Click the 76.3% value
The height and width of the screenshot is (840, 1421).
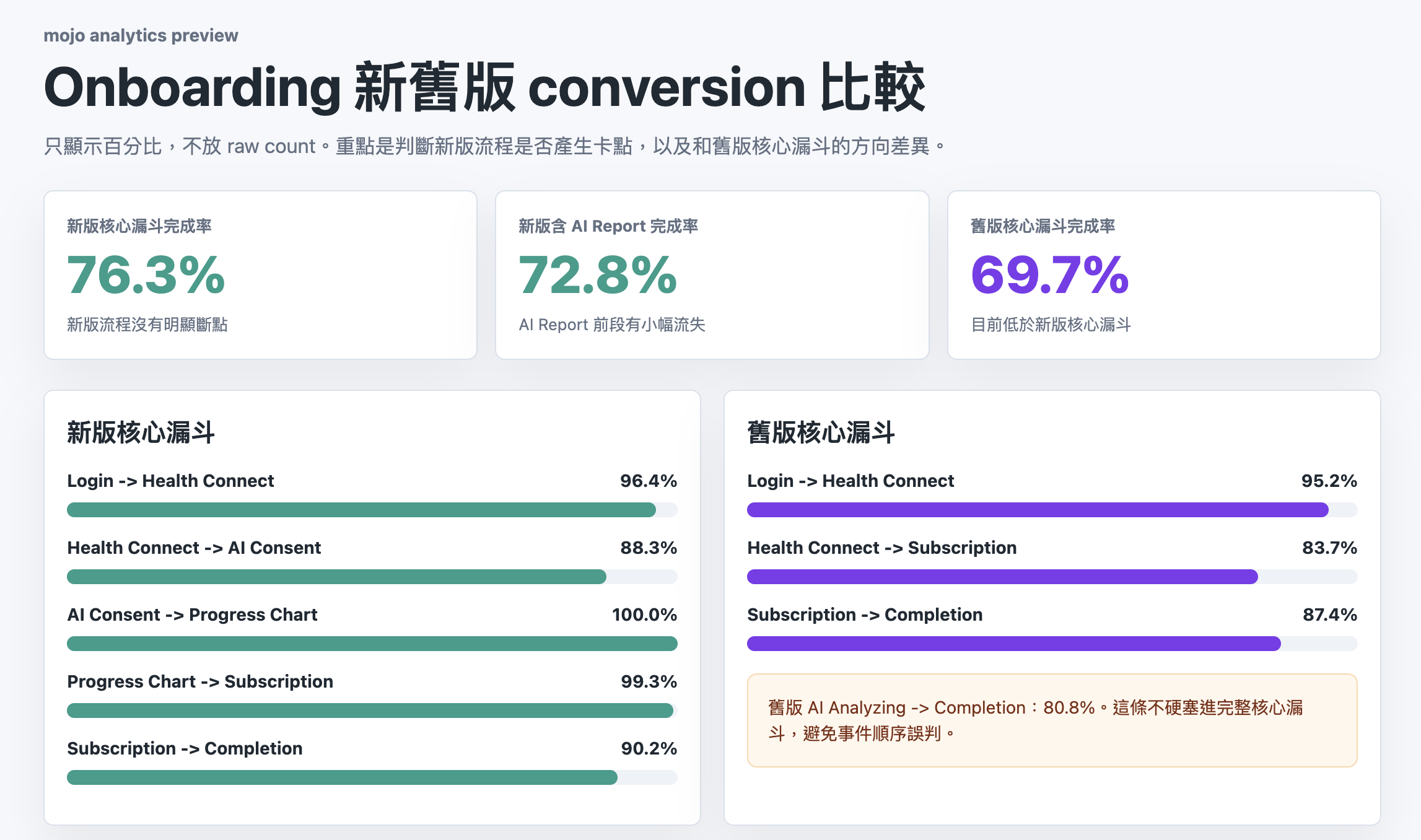click(x=146, y=275)
